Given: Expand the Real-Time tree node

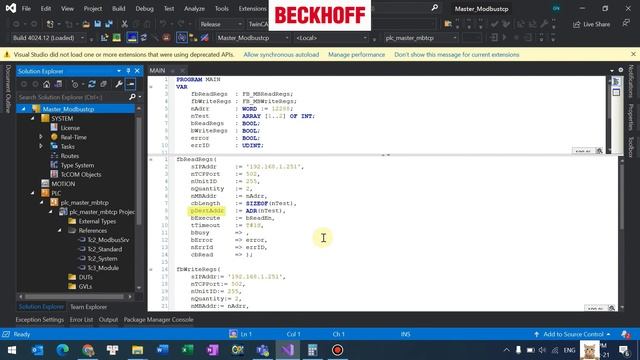Looking at the screenshot, I should pyautogui.click(x=41, y=137).
